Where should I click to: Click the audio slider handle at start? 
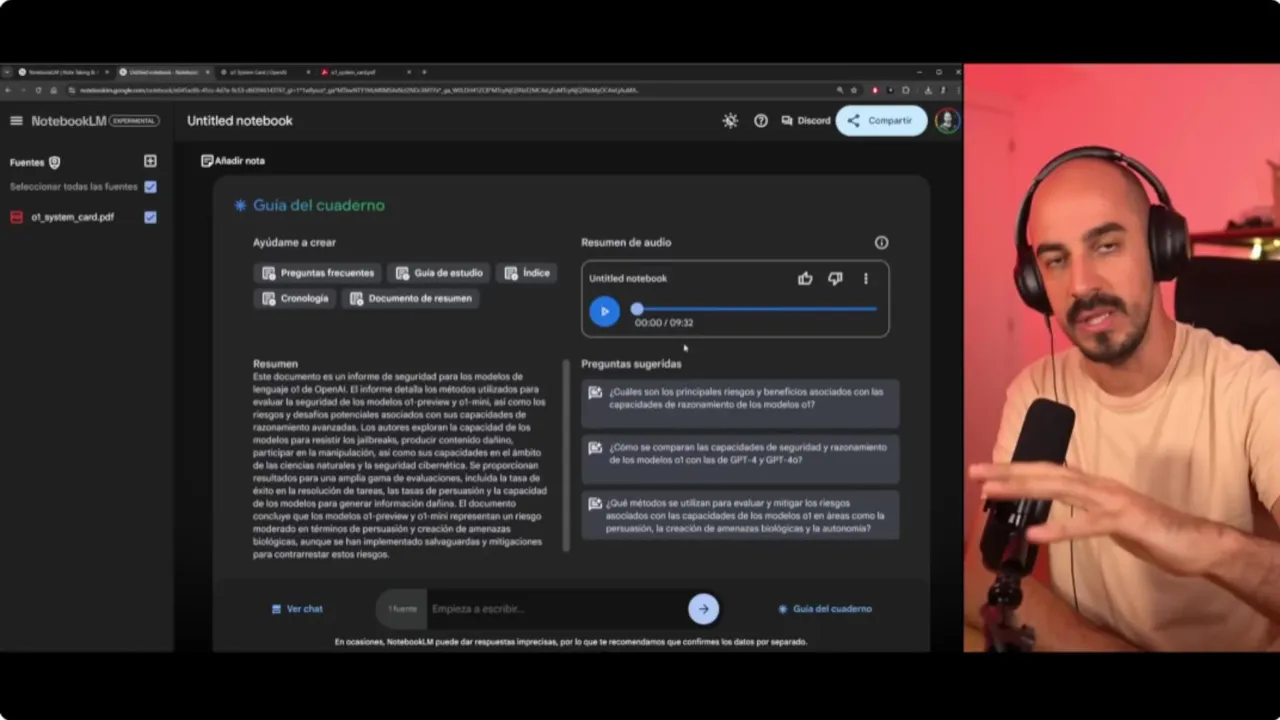click(637, 309)
